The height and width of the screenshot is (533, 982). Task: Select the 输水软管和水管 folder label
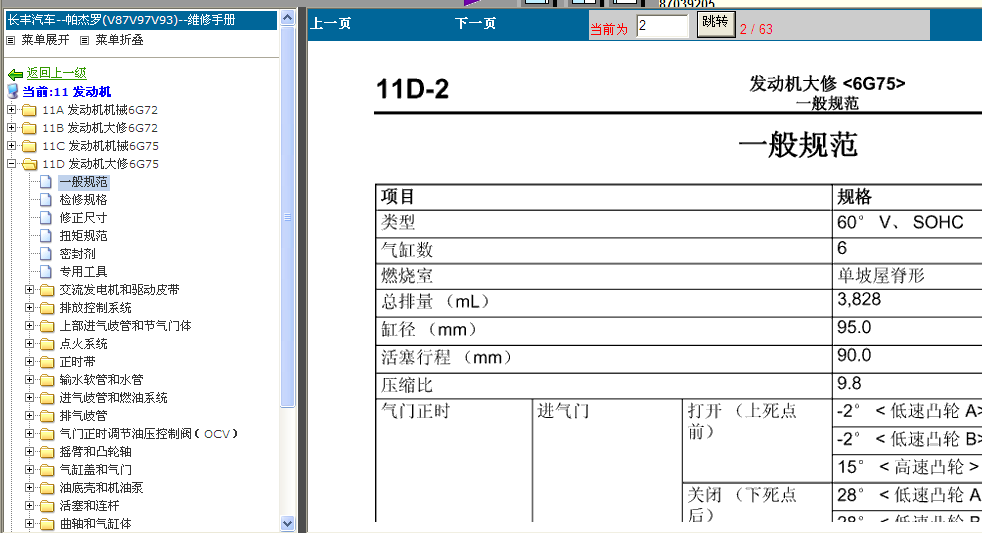[101, 380]
